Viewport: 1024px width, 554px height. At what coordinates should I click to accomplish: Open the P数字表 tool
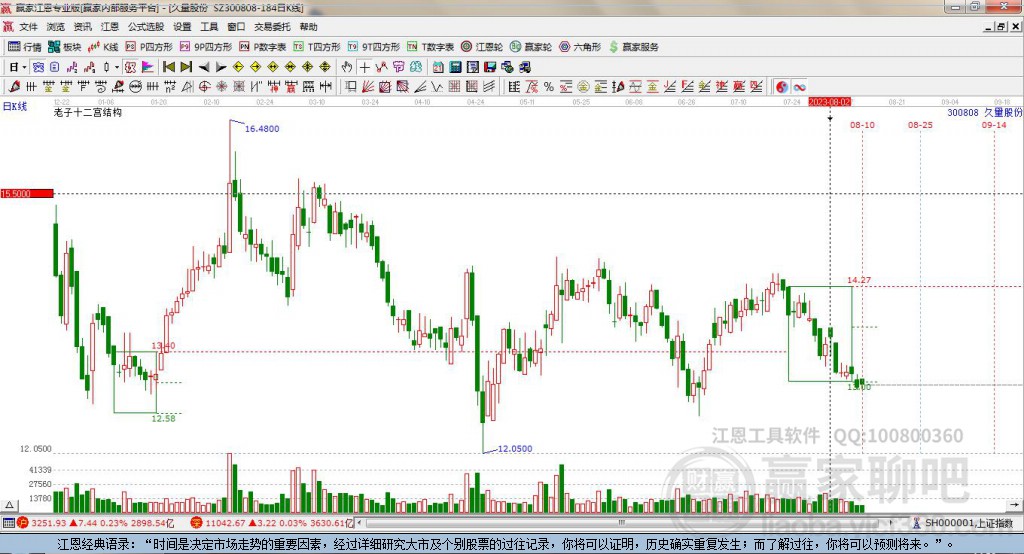pyautogui.click(x=263, y=47)
